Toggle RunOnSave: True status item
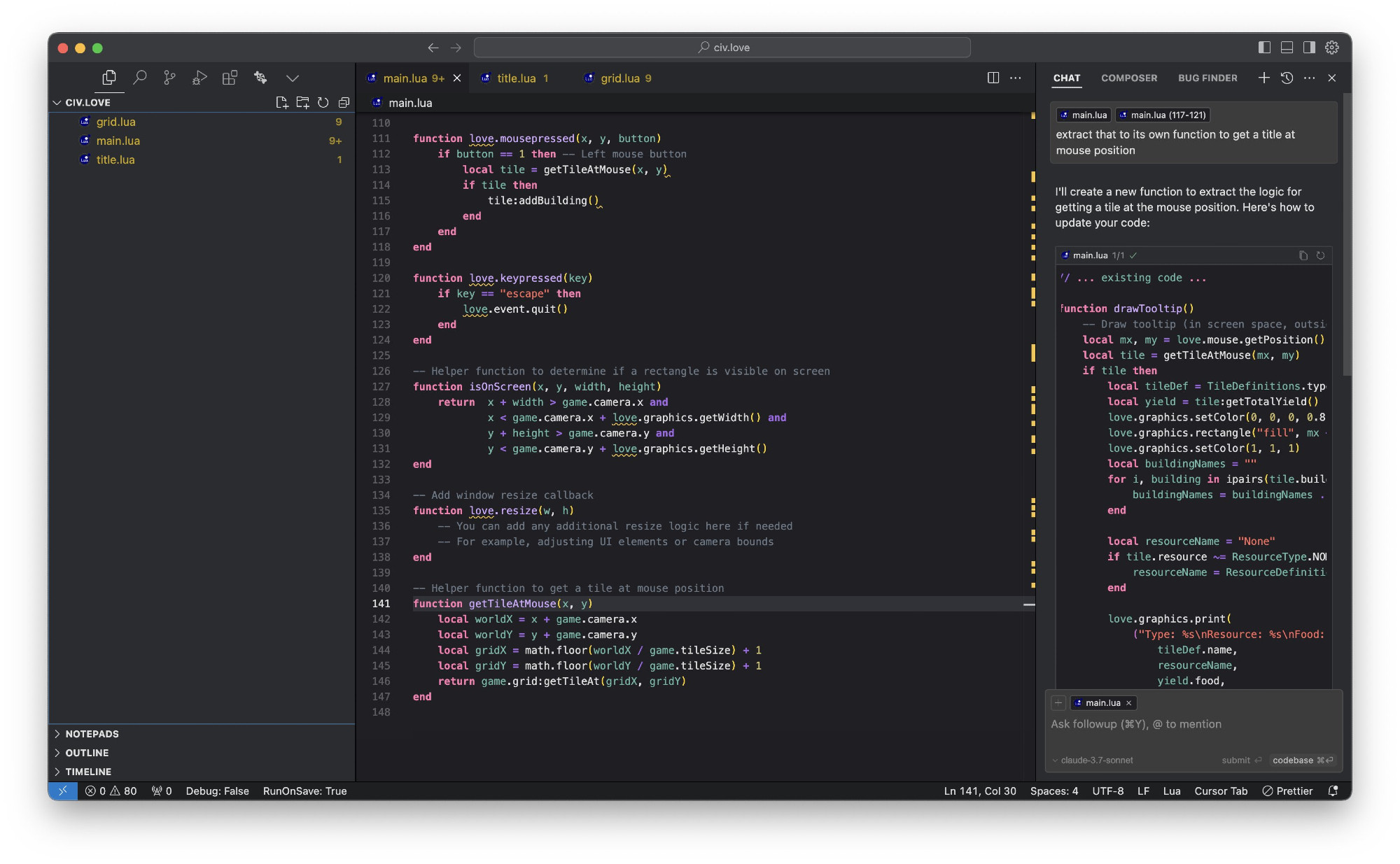Screen dimensions: 1400x864 click(305, 791)
